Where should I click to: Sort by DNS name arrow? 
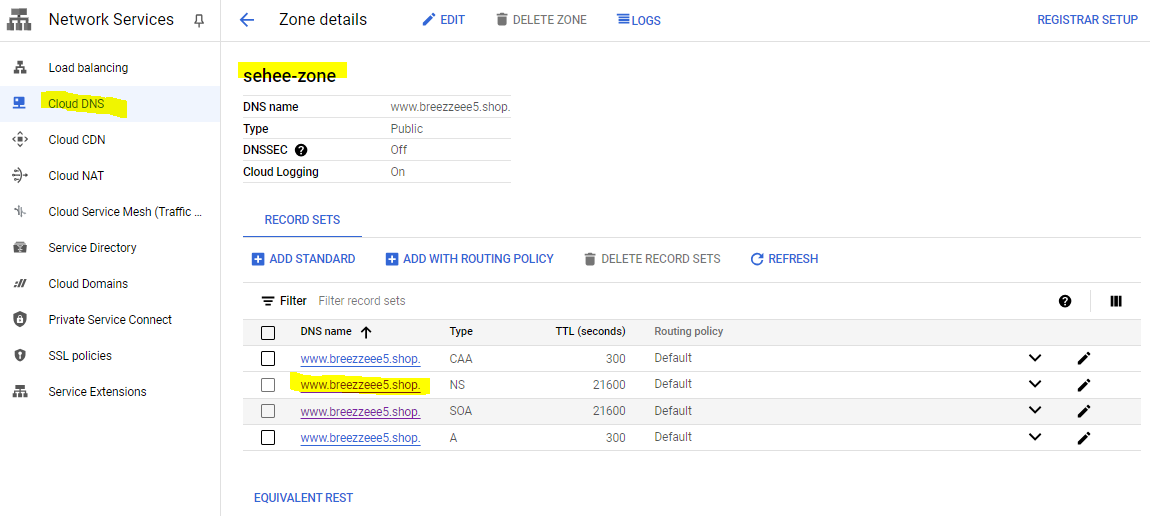366,332
